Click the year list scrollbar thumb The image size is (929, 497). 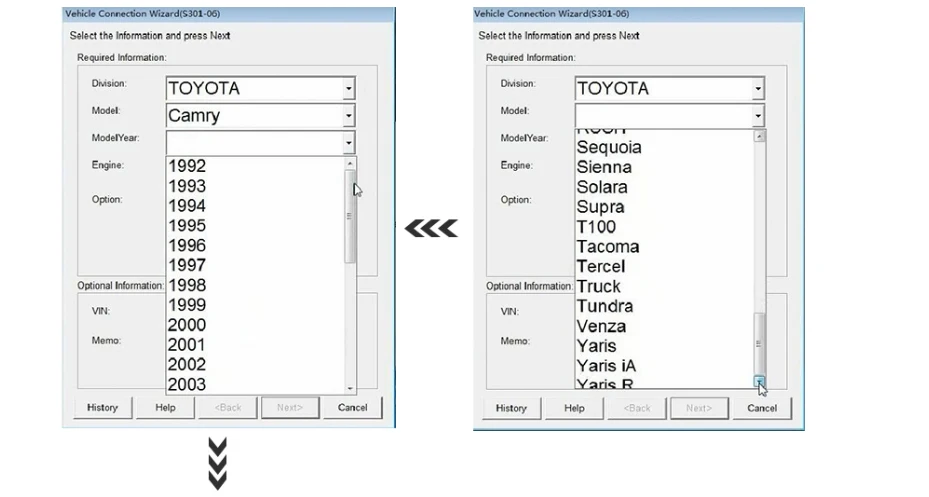(350, 217)
